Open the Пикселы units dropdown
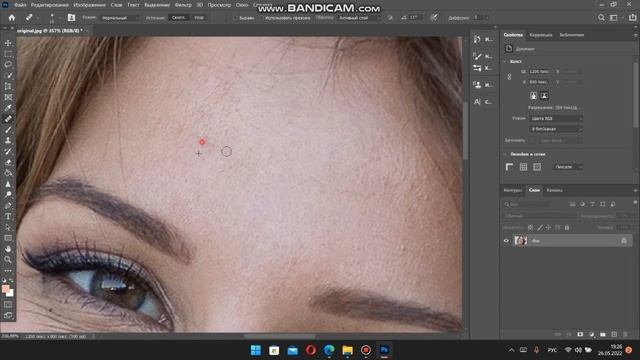 (568, 167)
